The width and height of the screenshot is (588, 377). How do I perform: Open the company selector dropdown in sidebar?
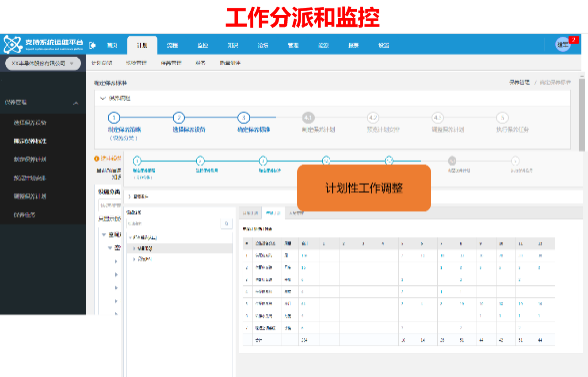pos(43,63)
